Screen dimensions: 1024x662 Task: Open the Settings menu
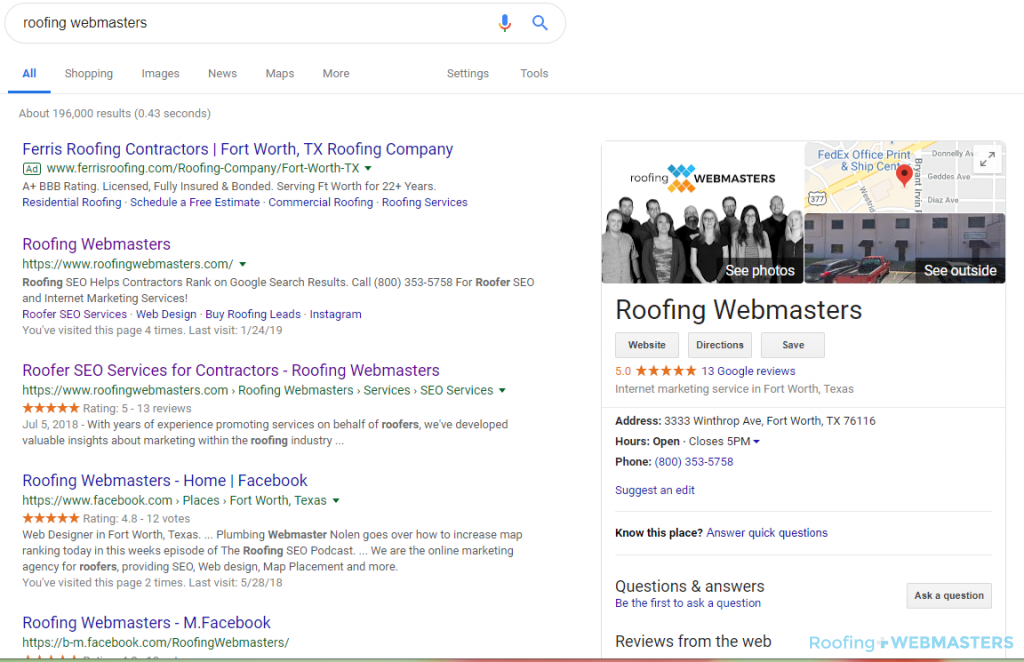[468, 74]
